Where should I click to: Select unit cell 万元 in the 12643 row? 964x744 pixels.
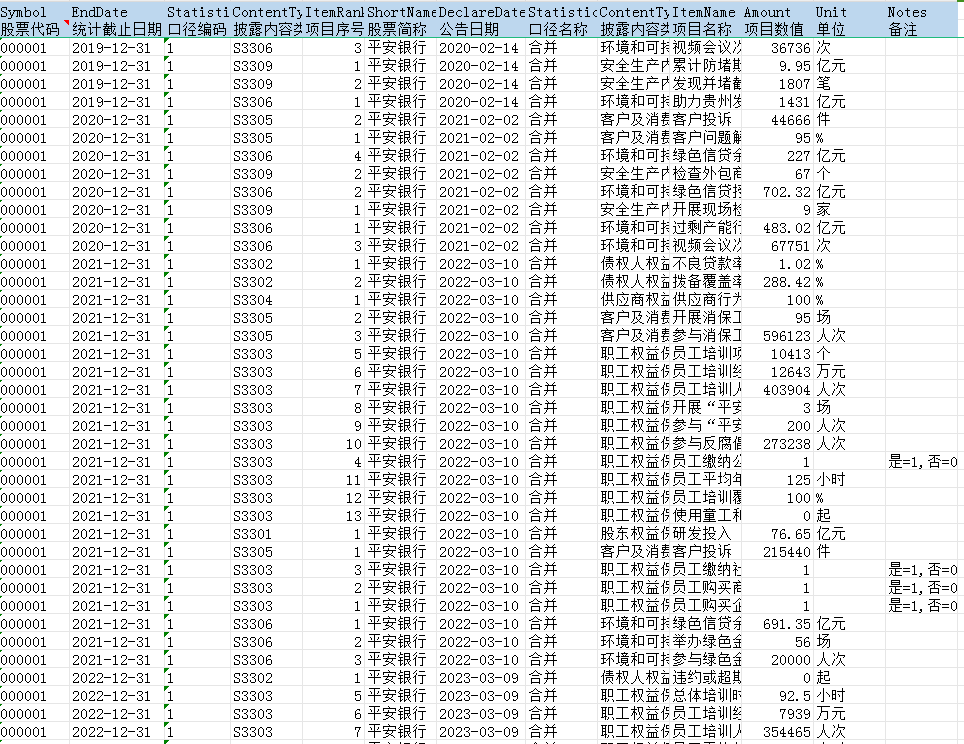click(x=850, y=372)
